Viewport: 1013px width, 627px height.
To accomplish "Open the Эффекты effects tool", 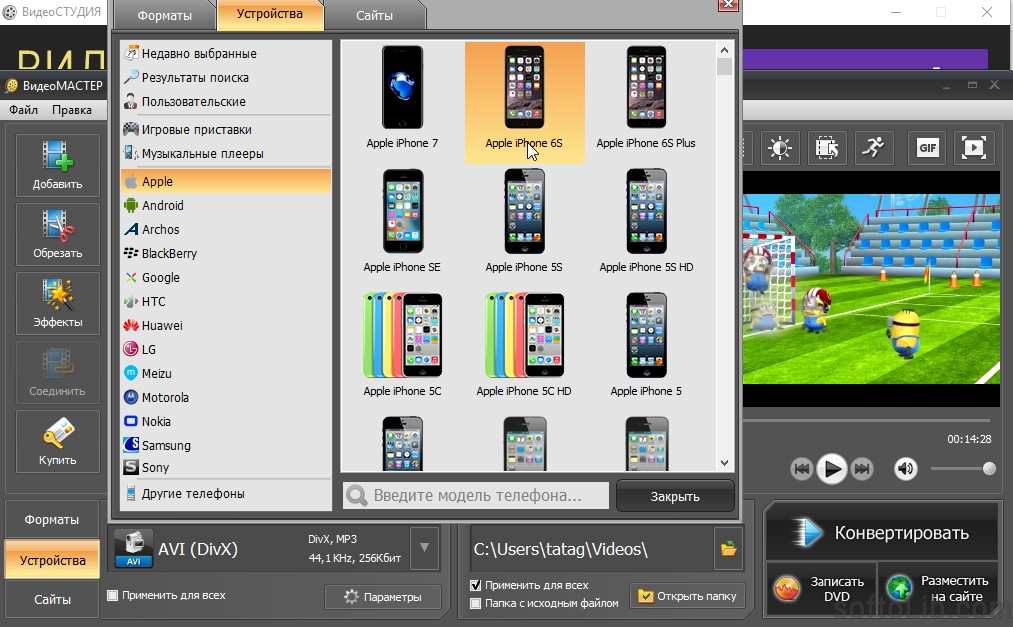I will (57, 303).
